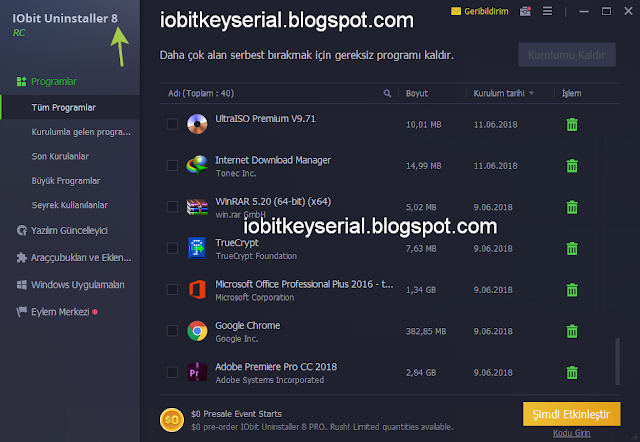Open Araççubukları ve Eklentiler section
This screenshot has height=442, width=640.
pyautogui.click(x=81, y=258)
